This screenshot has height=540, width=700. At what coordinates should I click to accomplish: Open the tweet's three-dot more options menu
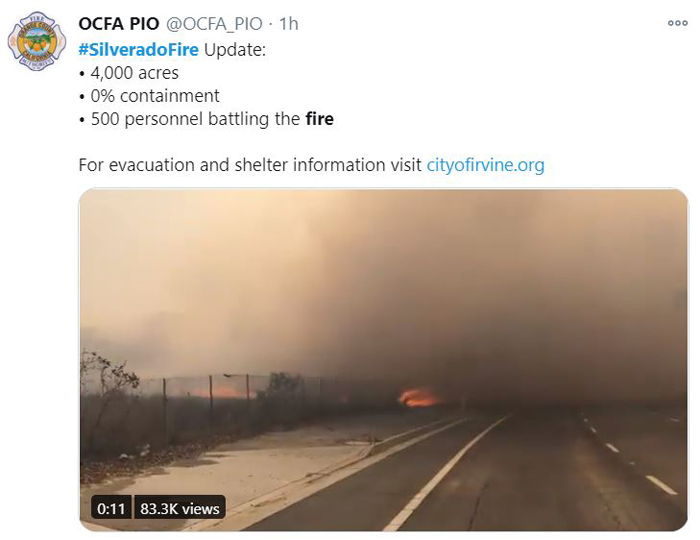(677, 23)
